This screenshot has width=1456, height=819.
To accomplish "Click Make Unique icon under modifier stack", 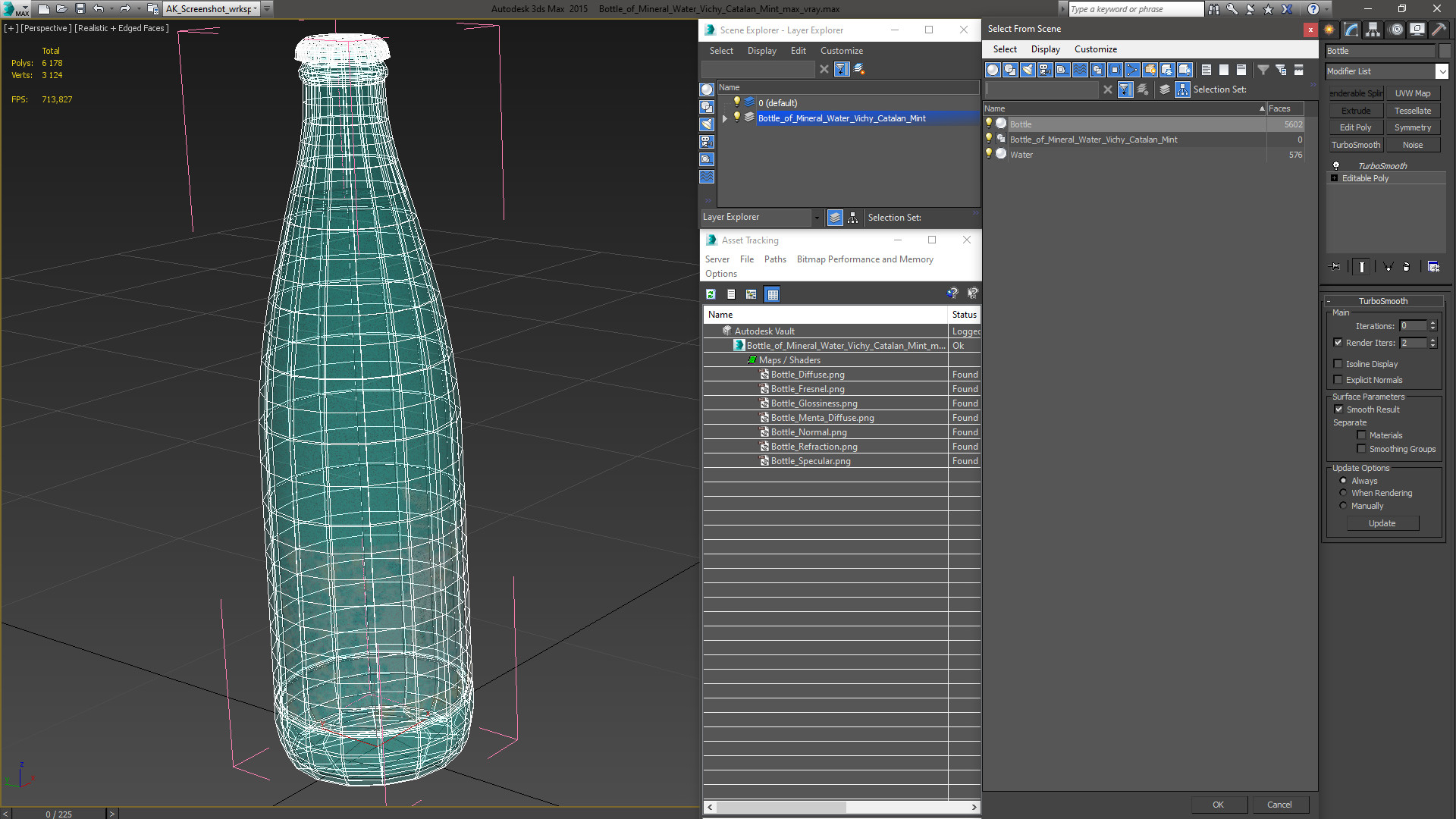I will [1388, 267].
